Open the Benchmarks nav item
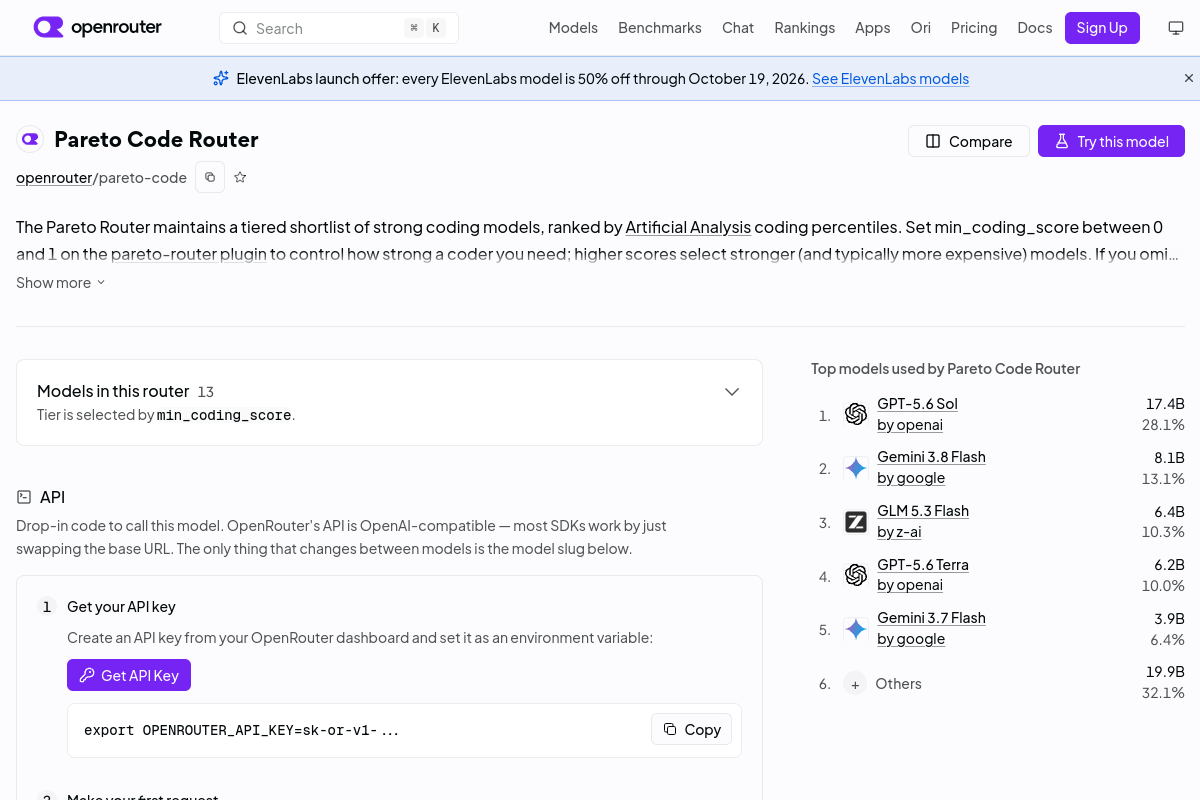This screenshot has width=1200, height=800. click(660, 28)
